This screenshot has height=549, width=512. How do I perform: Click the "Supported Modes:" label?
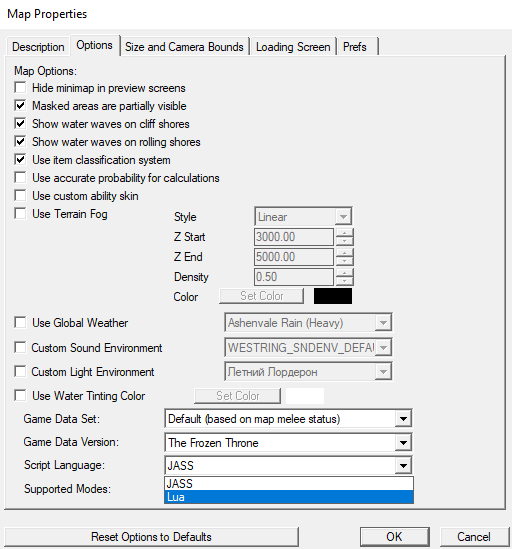[67, 488]
